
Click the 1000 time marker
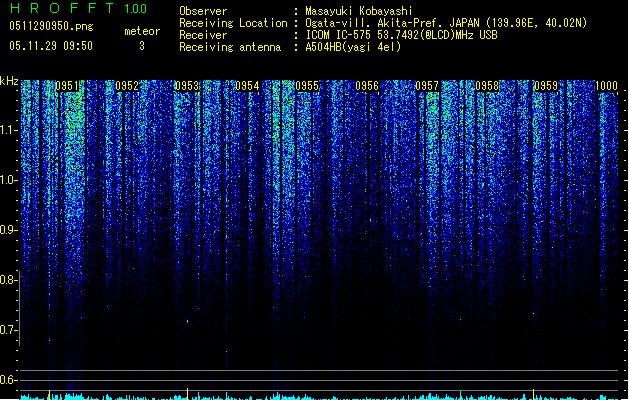(606, 86)
